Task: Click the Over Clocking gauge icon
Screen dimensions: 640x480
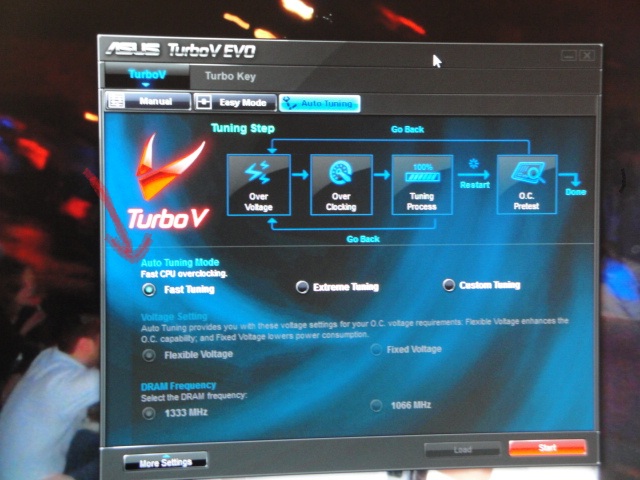Action: point(341,172)
